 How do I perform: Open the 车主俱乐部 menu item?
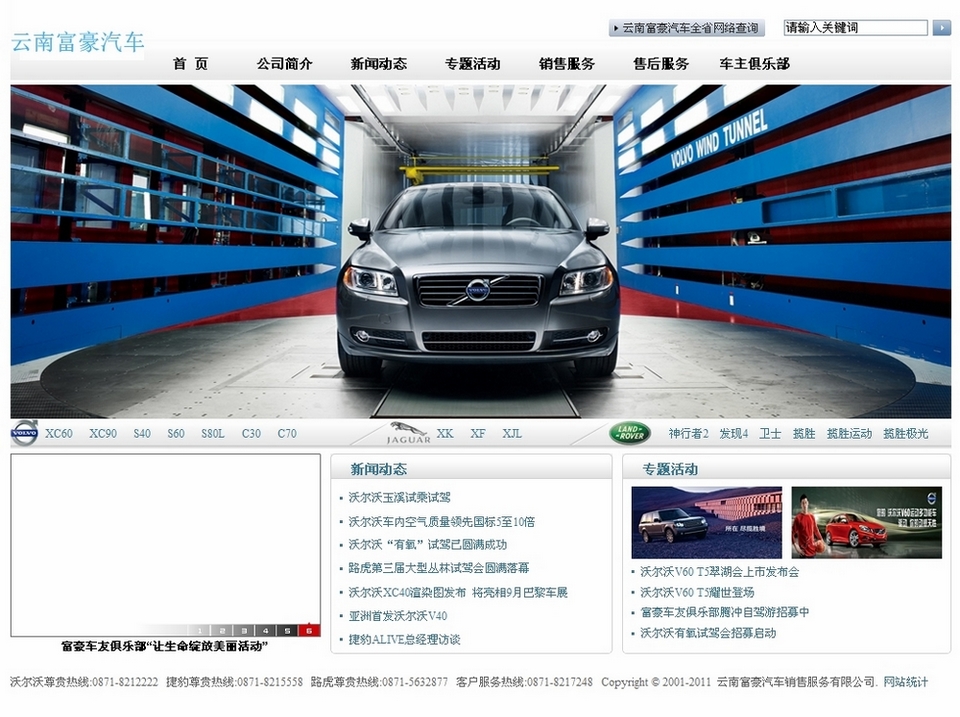(x=754, y=64)
